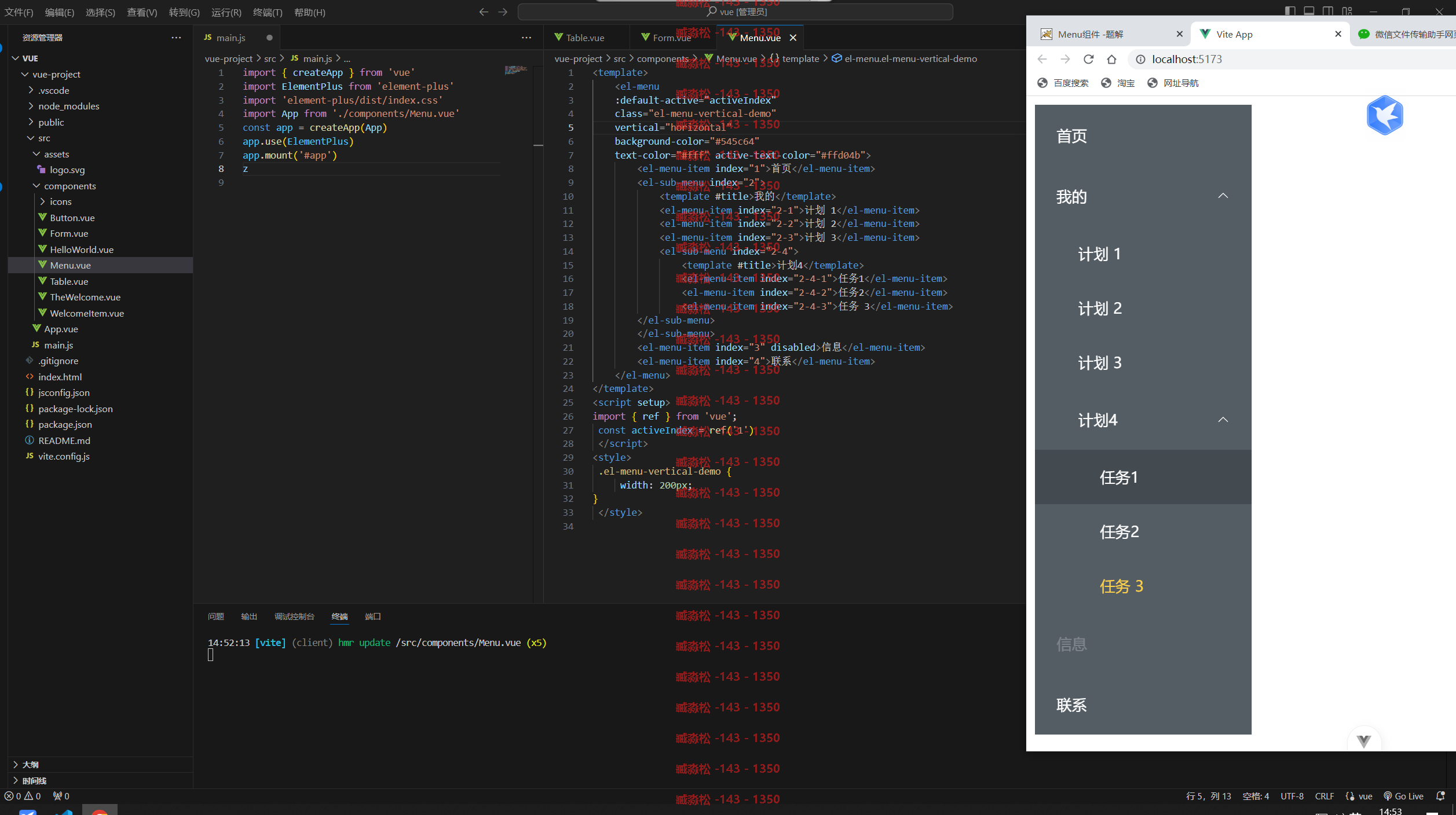Open the 终端(T) menu
Viewport: 1456px width, 815px height.
(x=268, y=12)
